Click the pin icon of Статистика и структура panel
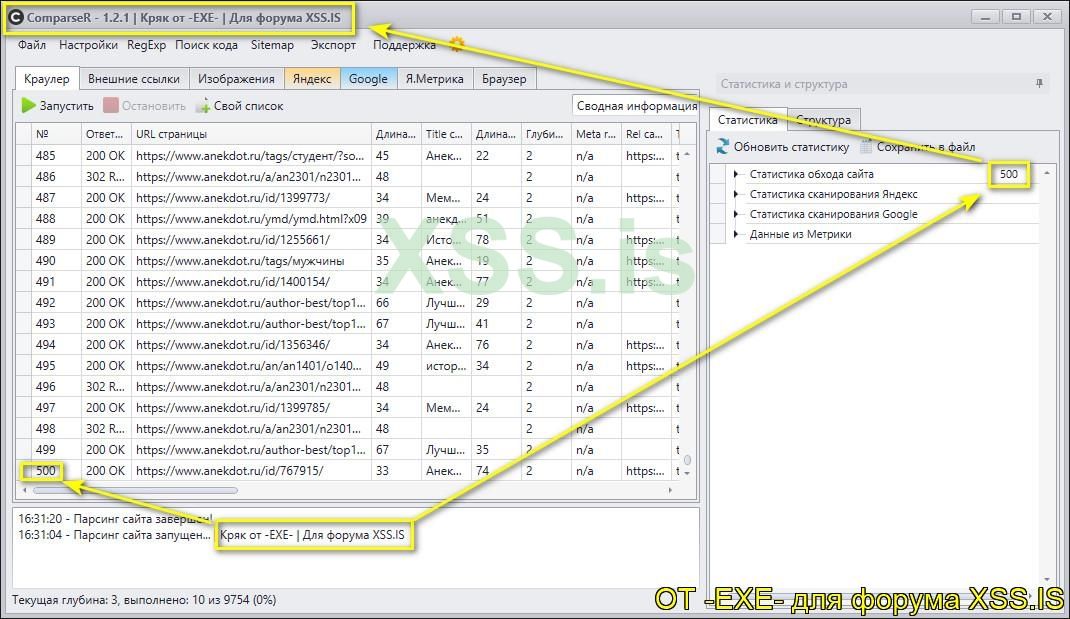 pos(1039,83)
